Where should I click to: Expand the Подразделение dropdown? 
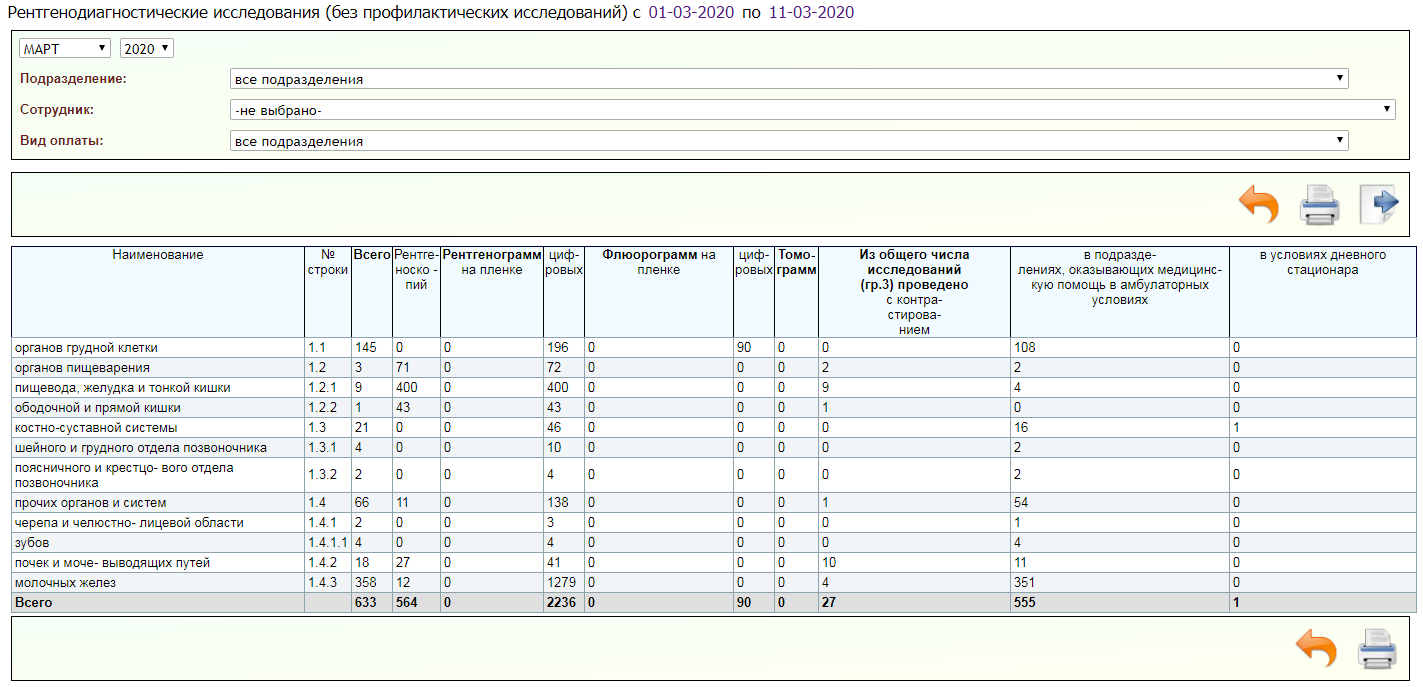(x=788, y=79)
